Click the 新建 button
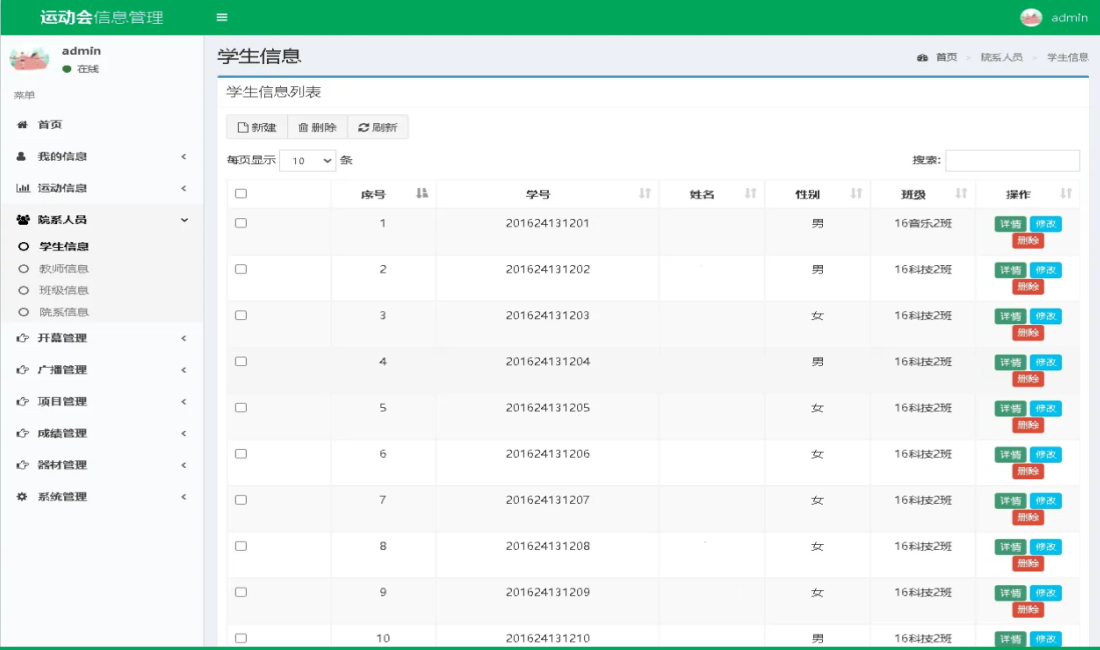 [x=257, y=127]
